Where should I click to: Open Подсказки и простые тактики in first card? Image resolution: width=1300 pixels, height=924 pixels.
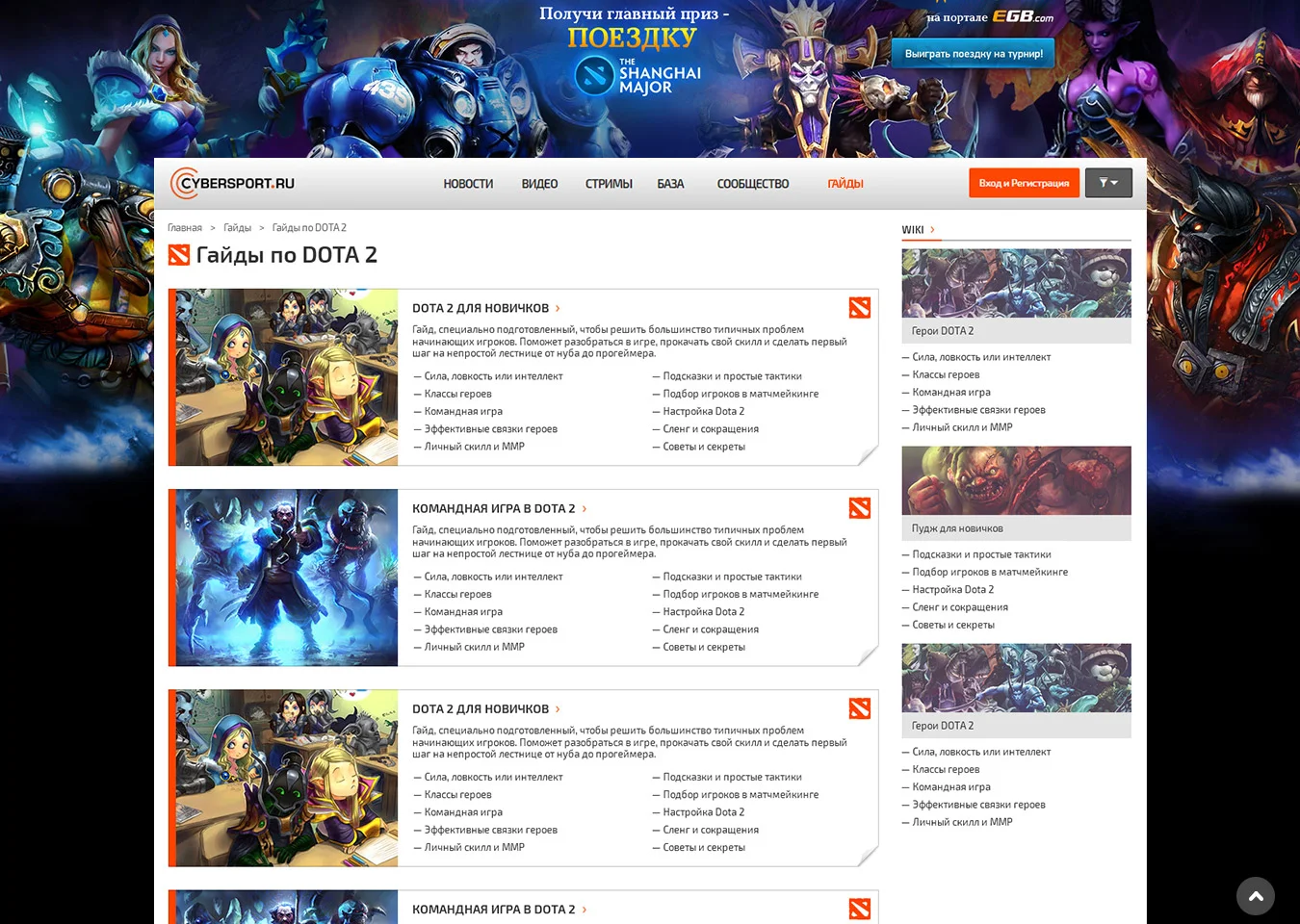click(x=732, y=376)
